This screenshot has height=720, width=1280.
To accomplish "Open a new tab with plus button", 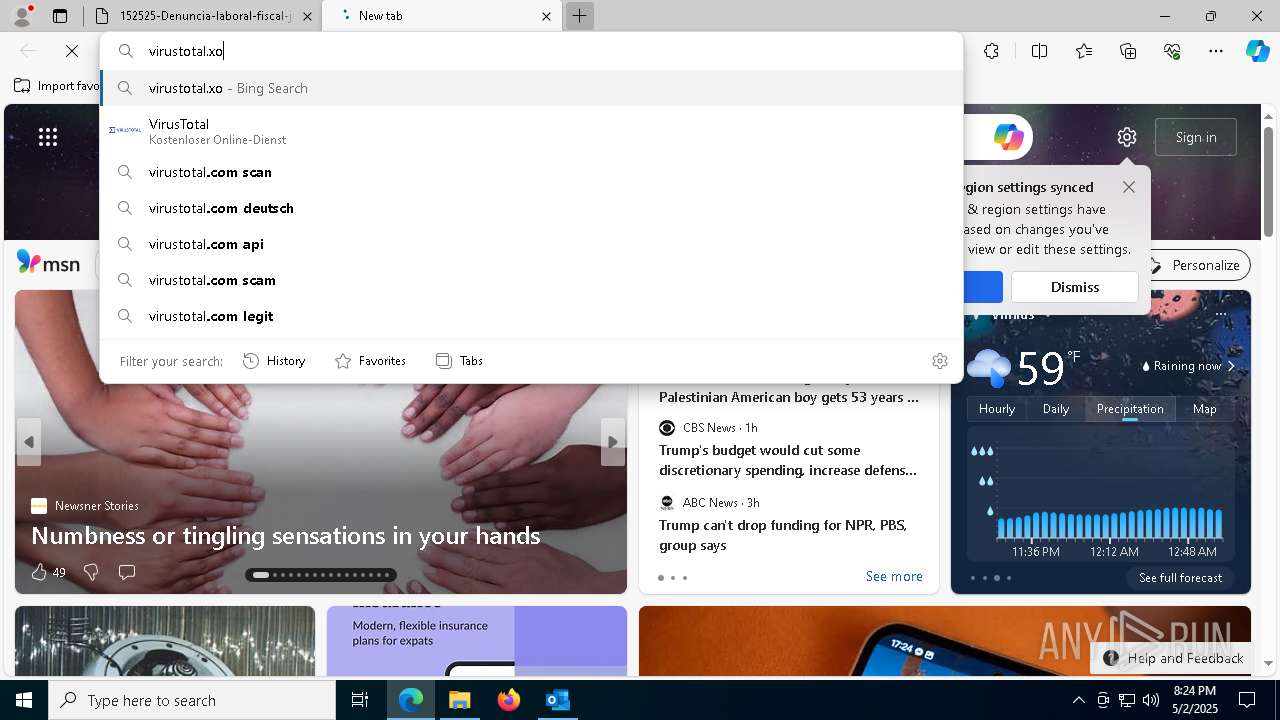I will tap(579, 16).
